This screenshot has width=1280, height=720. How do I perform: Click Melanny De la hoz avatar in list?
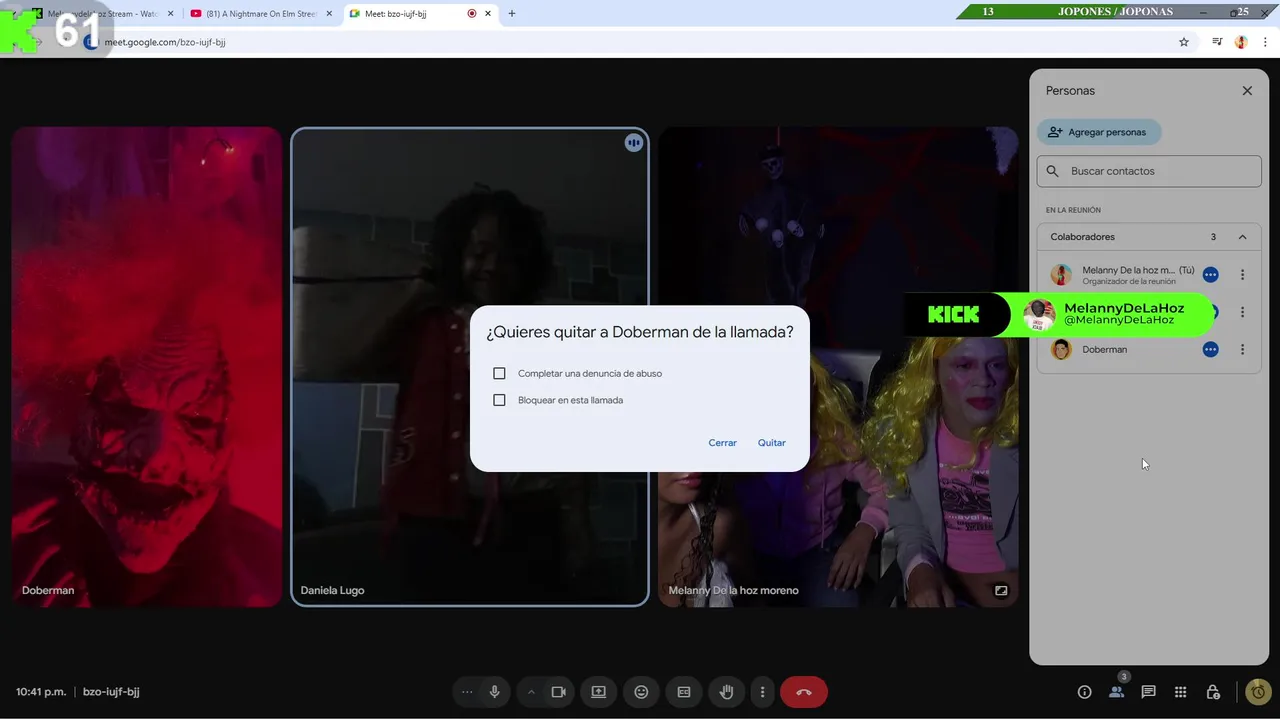click(x=1062, y=275)
